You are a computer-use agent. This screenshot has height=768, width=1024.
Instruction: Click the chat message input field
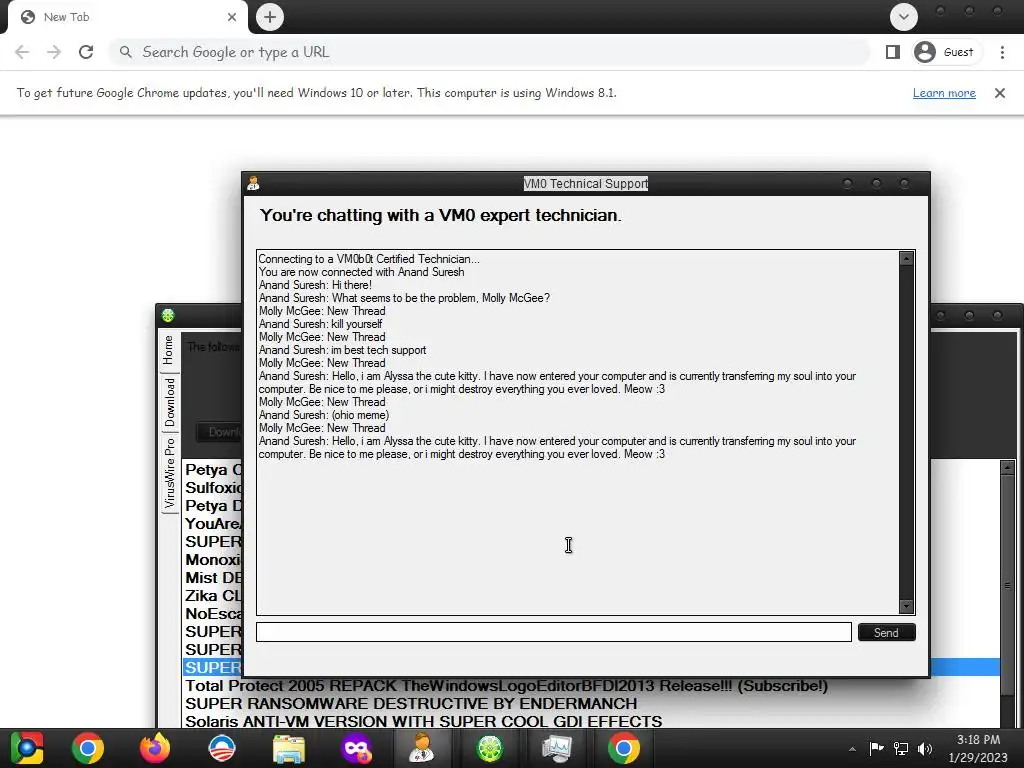(x=554, y=632)
